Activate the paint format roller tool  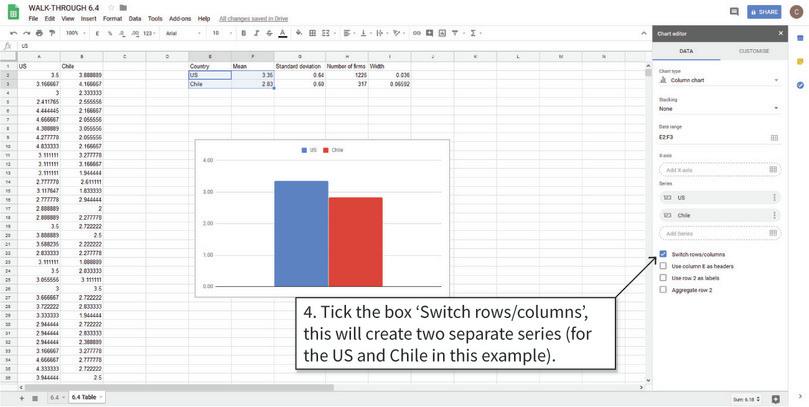(x=52, y=33)
